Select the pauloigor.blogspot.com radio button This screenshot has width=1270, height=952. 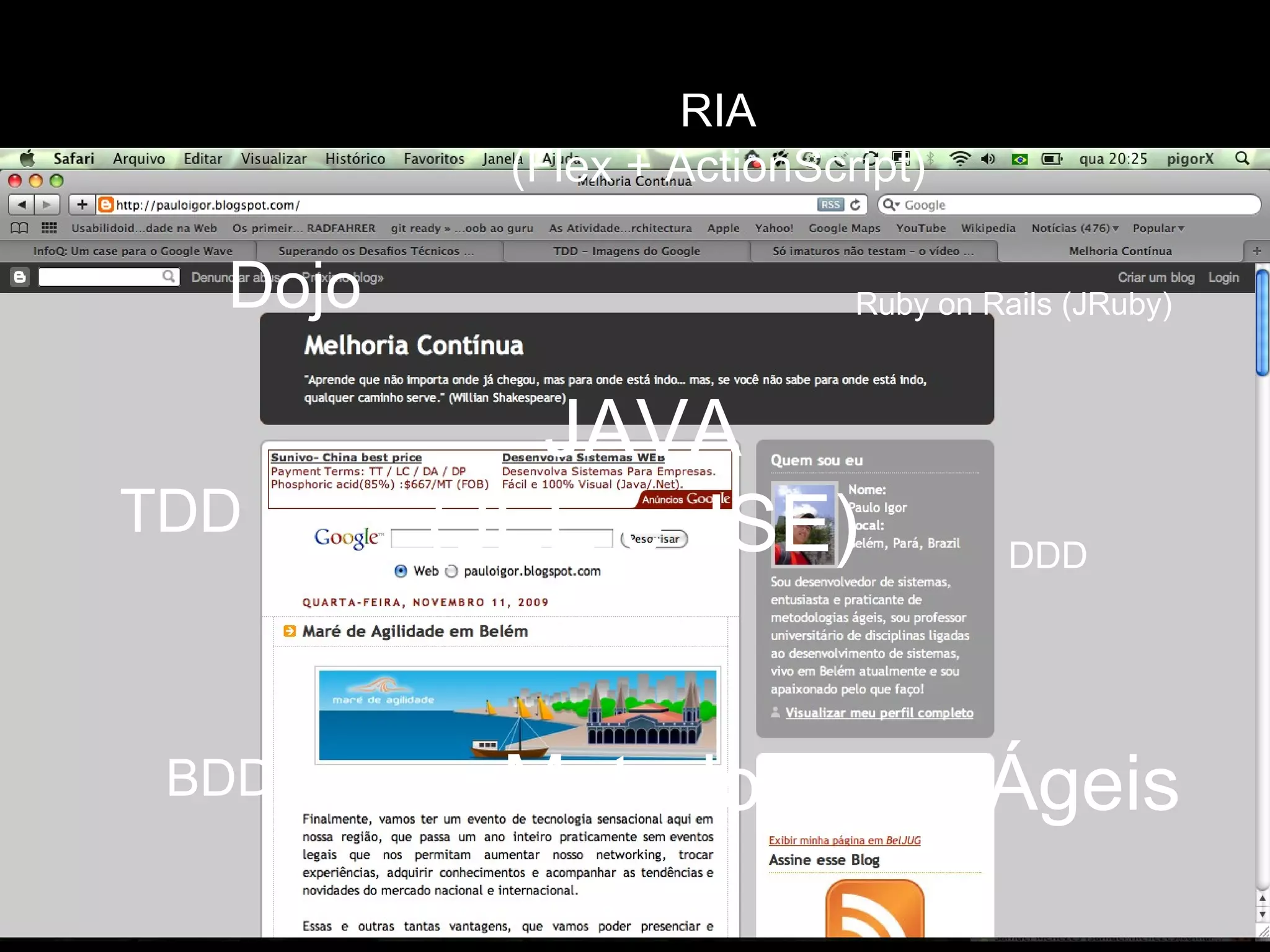[x=452, y=571]
